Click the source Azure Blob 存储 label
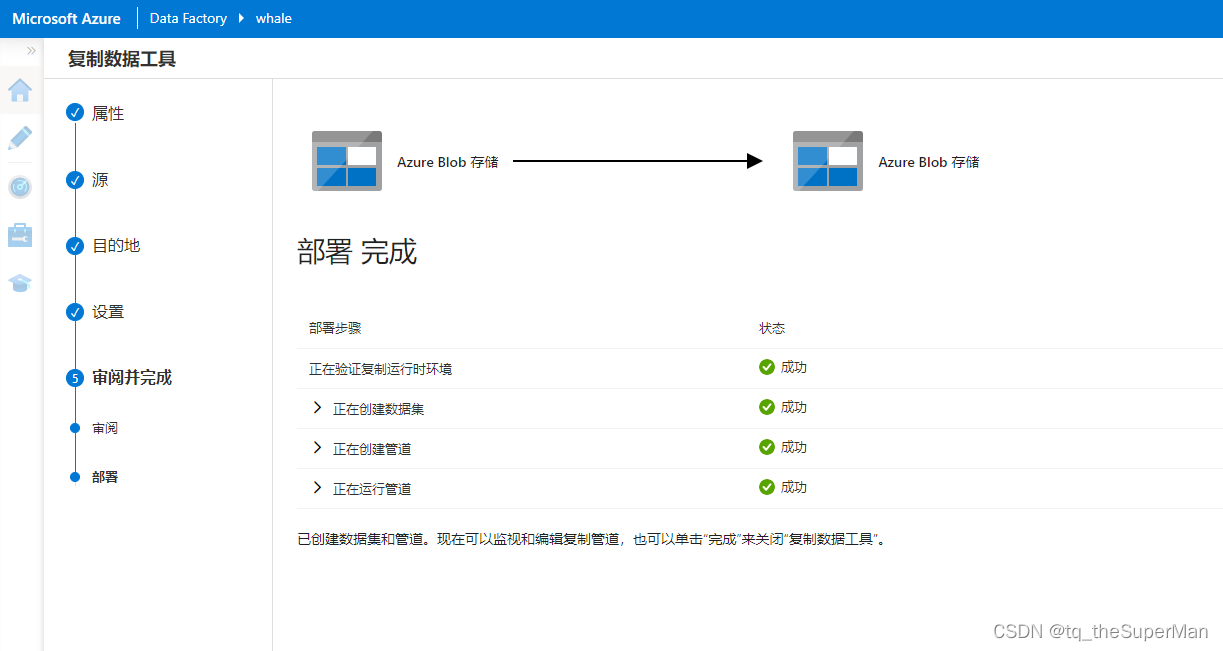The width and height of the screenshot is (1223, 651). point(447,162)
